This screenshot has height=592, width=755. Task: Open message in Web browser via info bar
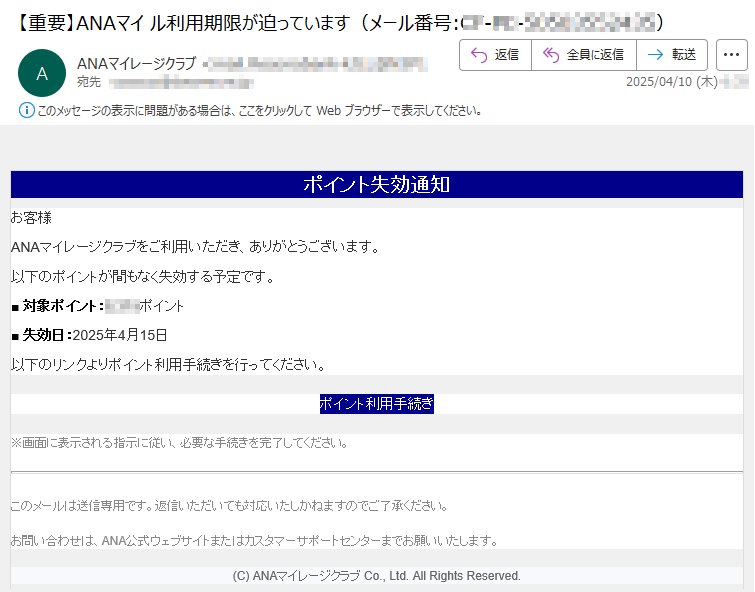(x=260, y=111)
